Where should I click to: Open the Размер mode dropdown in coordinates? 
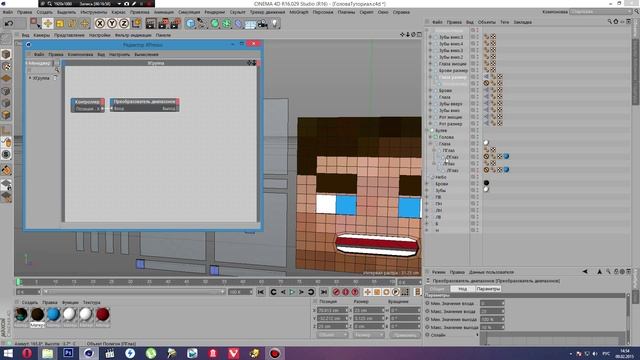[x=368, y=335]
